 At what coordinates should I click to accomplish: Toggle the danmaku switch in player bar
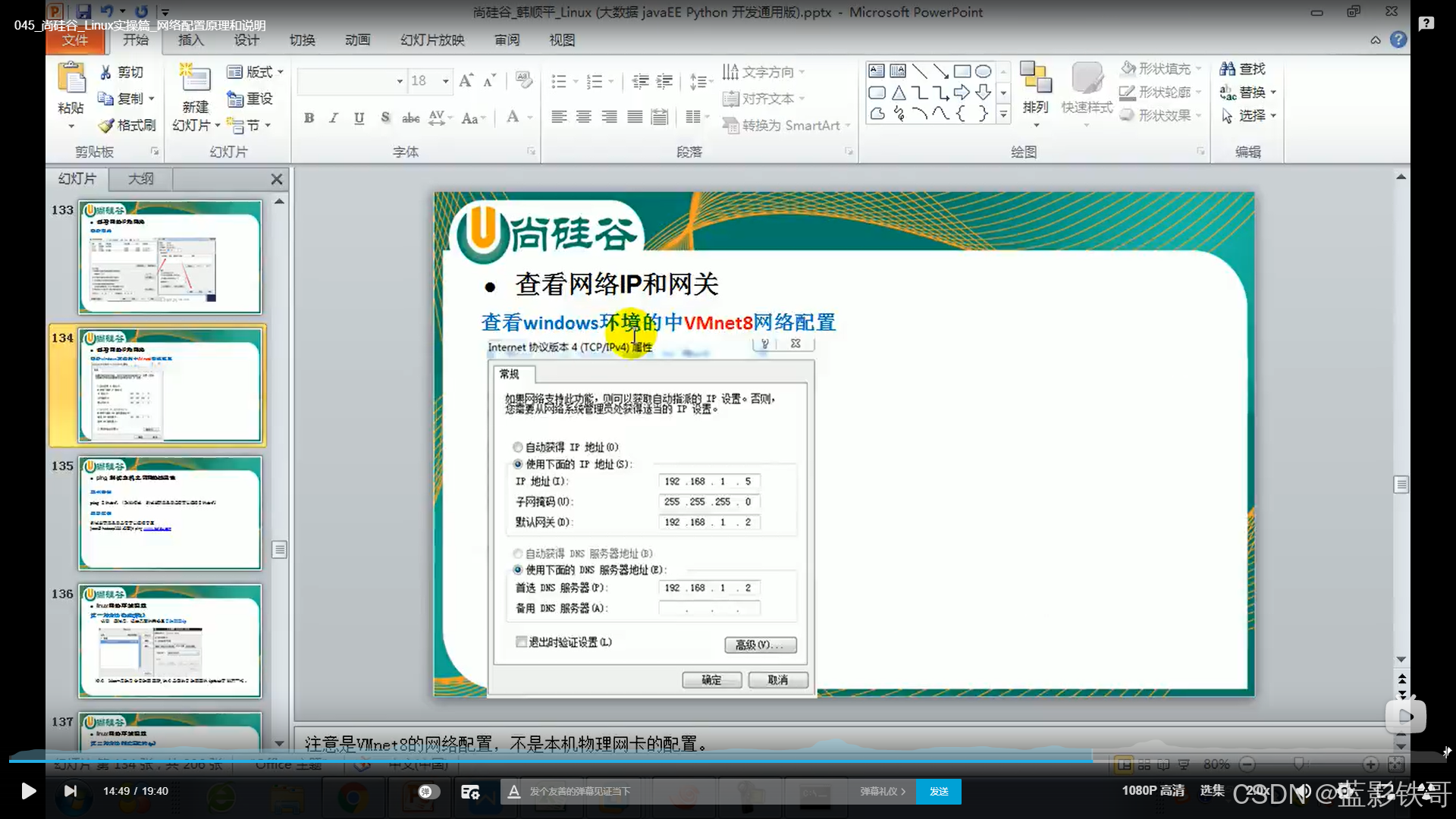pyautogui.click(x=428, y=791)
